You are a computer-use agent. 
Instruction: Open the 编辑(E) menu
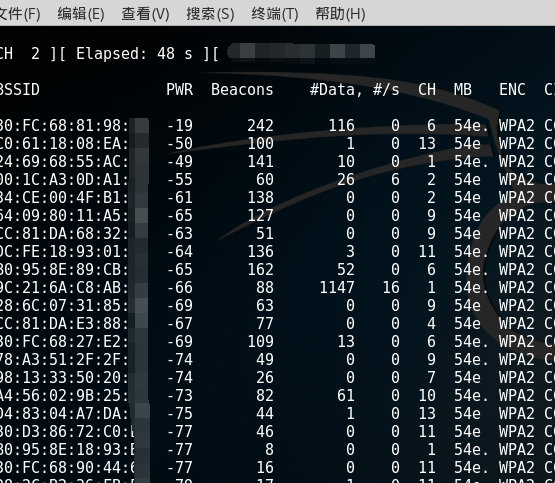pyautogui.click(x=81, y=14)
